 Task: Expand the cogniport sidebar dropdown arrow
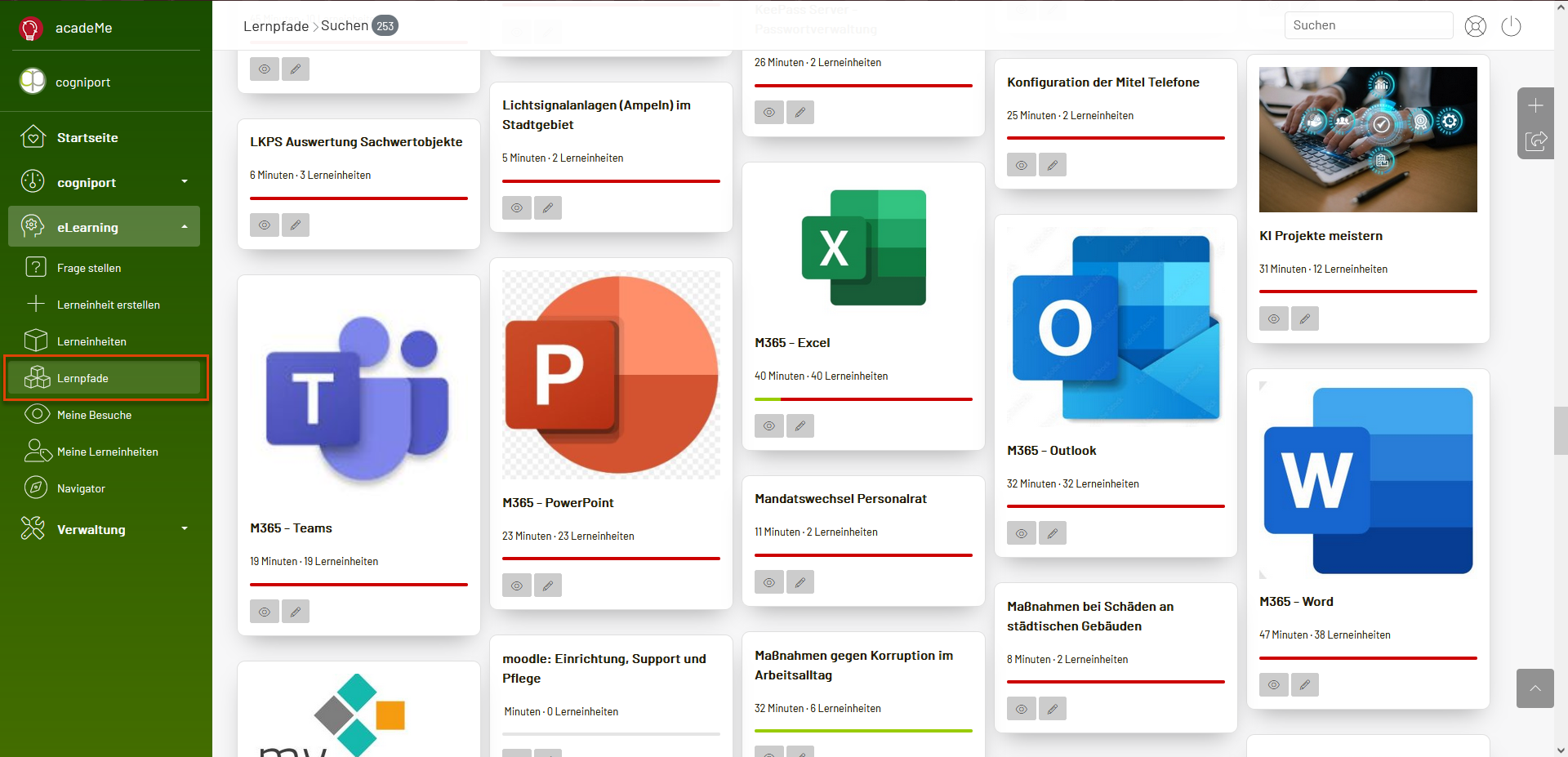185,181
